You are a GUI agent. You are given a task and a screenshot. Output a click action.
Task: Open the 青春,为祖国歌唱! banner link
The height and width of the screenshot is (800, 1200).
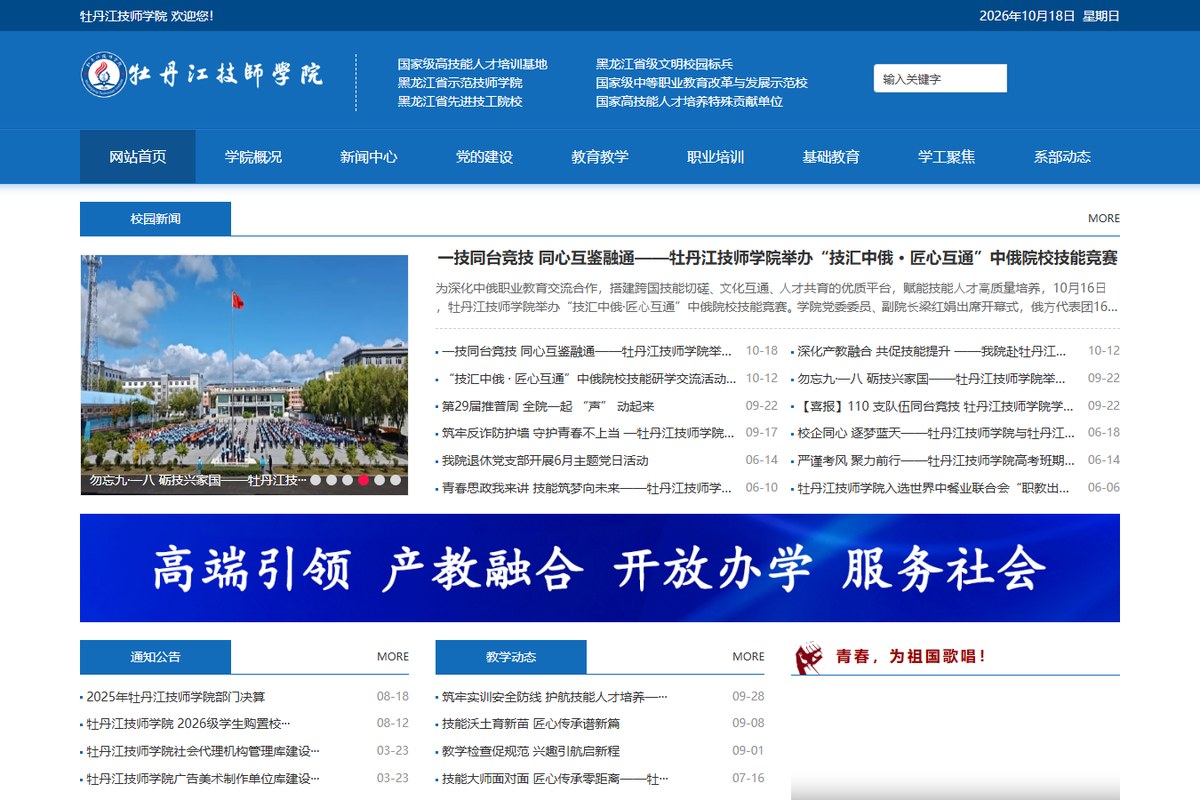pos(911,657)
